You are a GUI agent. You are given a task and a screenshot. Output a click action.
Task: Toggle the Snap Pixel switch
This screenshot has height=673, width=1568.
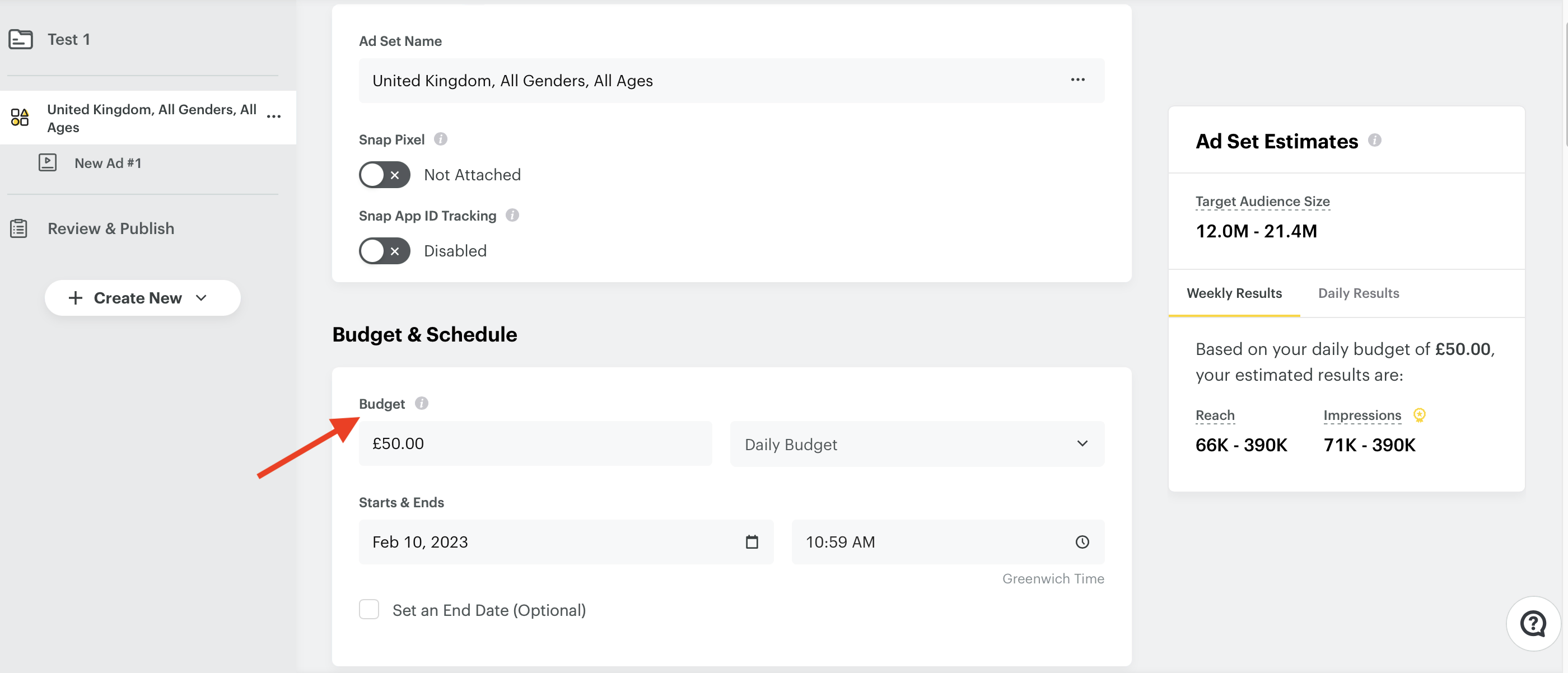[x=384, y=175]
